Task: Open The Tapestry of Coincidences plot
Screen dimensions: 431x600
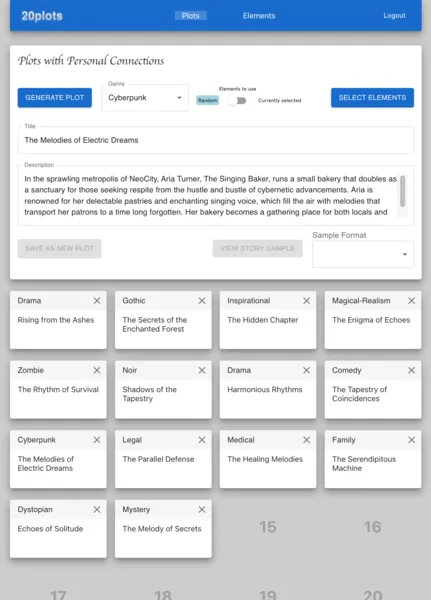Action: click(x=373, y=390)
